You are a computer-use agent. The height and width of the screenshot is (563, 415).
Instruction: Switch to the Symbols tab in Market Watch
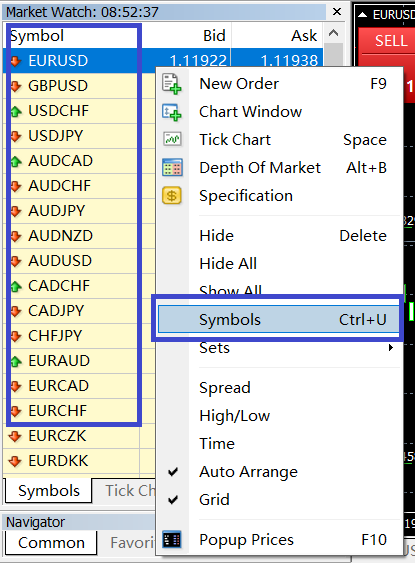point(48,491)
